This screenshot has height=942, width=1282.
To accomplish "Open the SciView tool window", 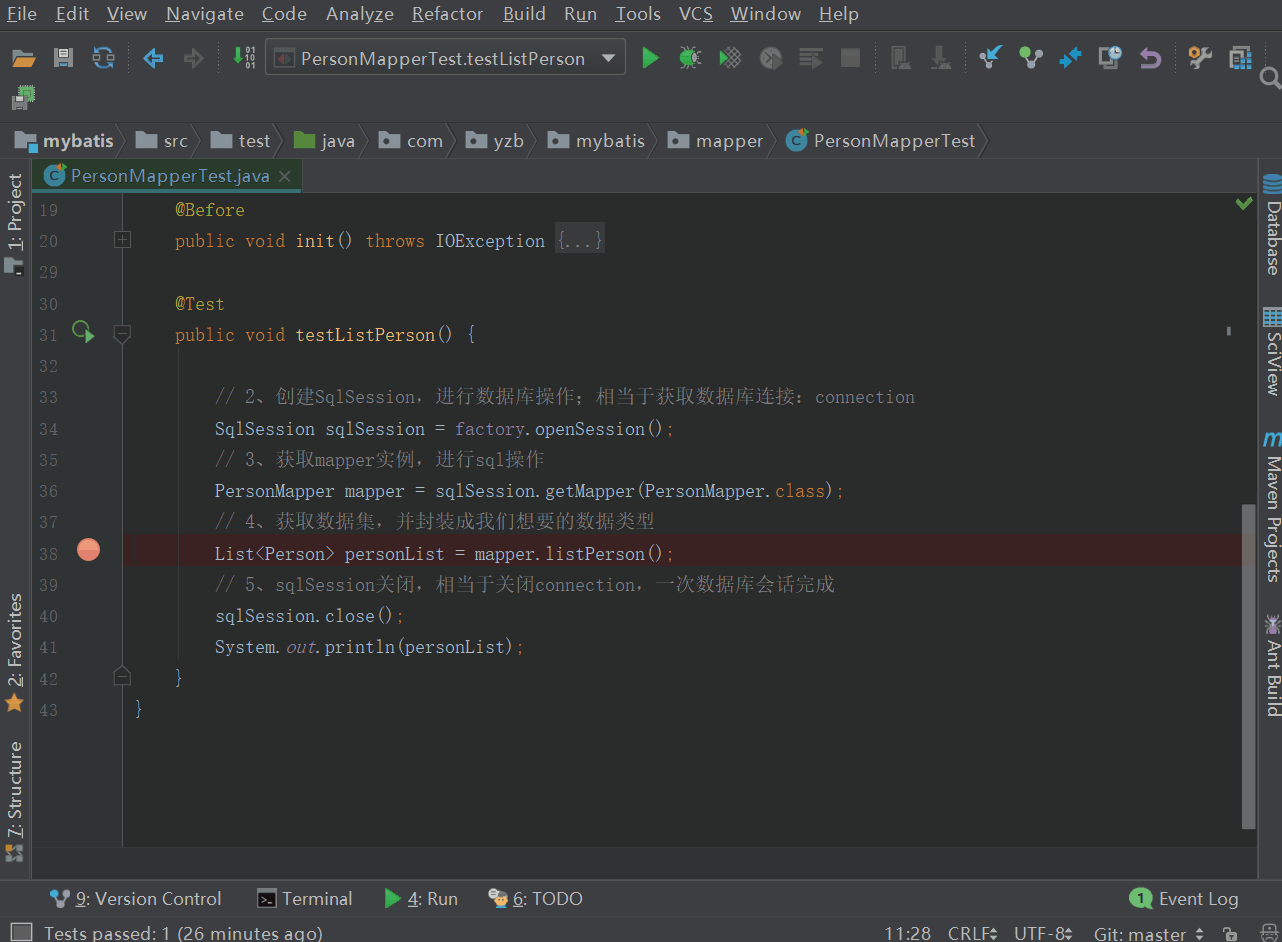I will coord(1271,351).
